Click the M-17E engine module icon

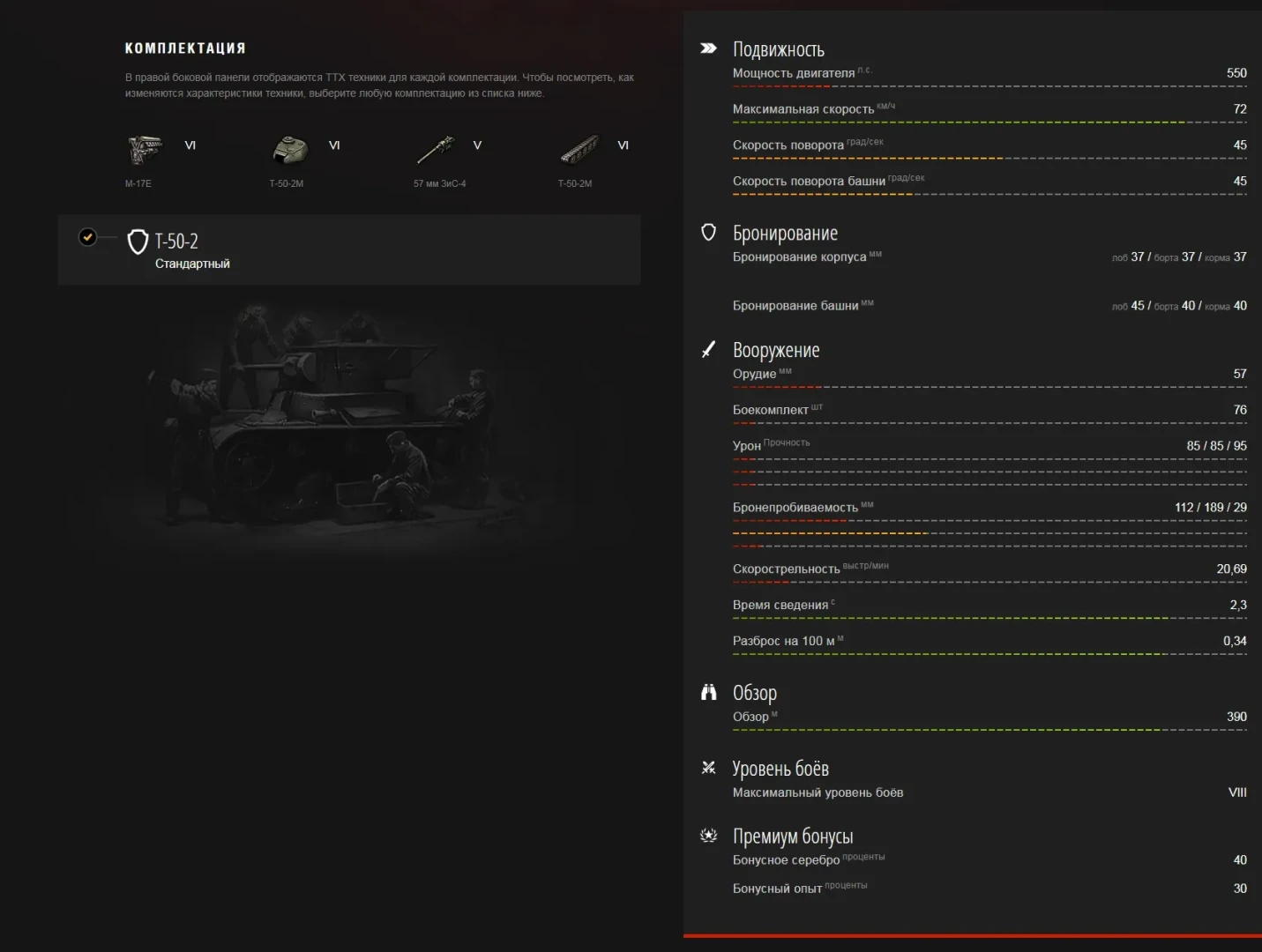coord(145,150)
